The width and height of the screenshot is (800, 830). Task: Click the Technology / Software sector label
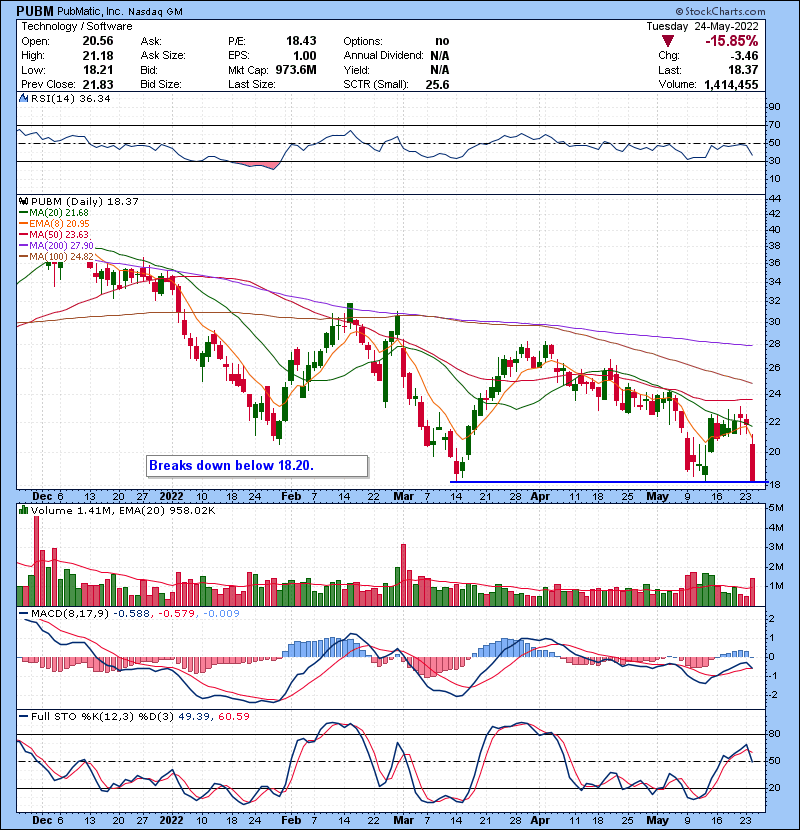(x=77, y=26)
